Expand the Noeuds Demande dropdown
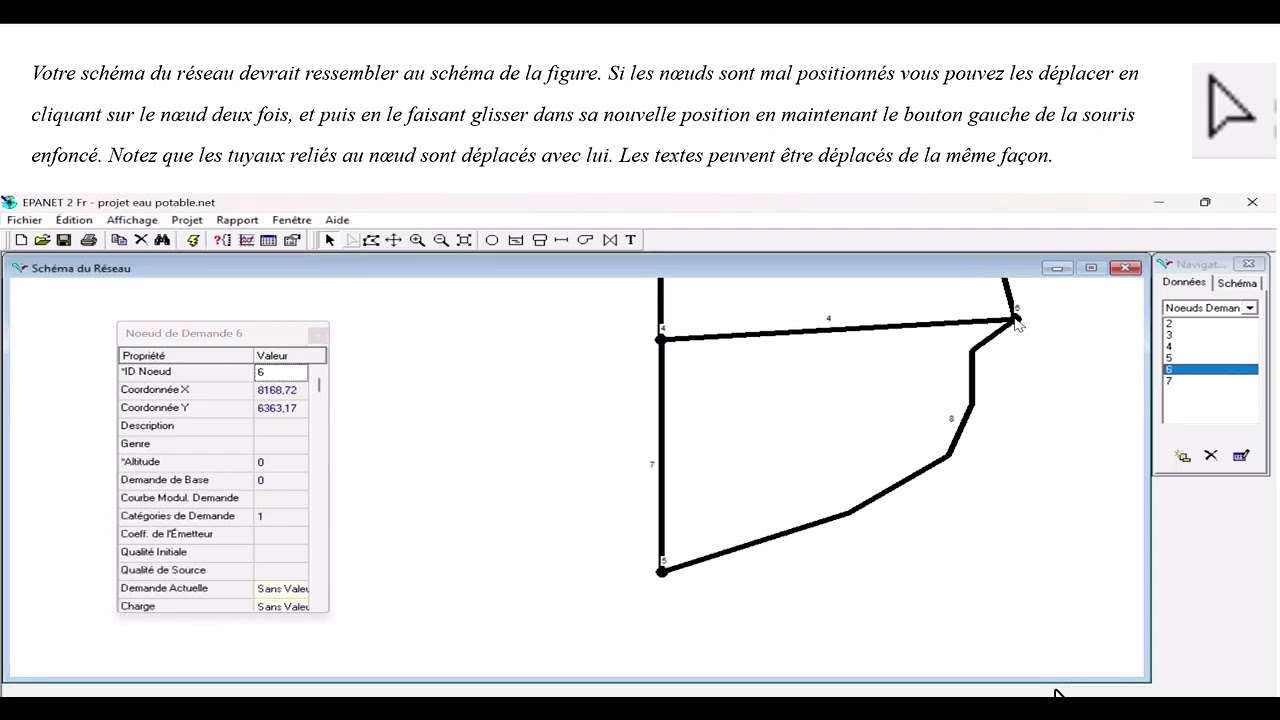The height and width of the screenshot is (720, 1280). coord(1250,308)
